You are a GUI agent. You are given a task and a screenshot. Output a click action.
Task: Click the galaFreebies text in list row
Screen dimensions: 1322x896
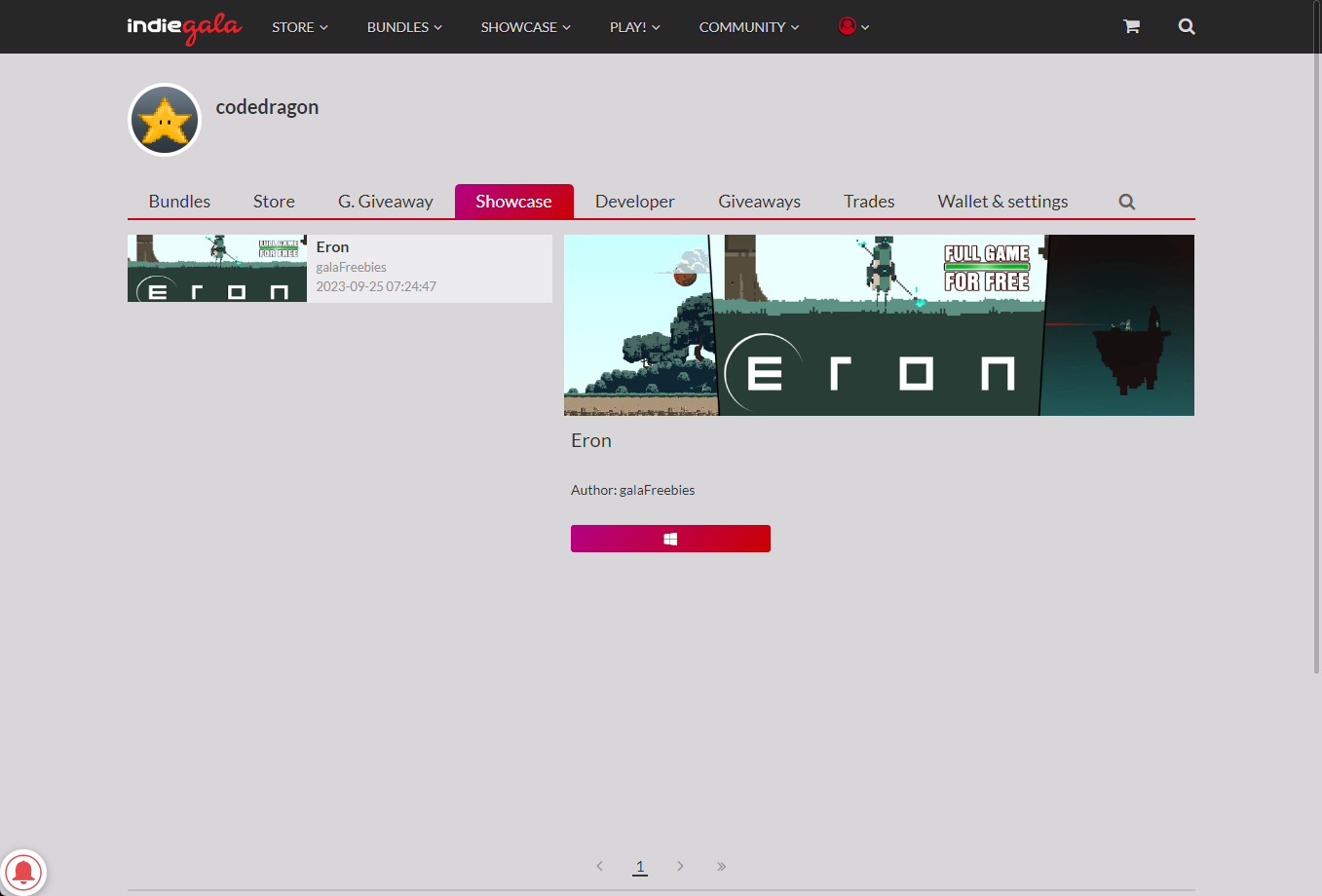(x=351, y=267)
